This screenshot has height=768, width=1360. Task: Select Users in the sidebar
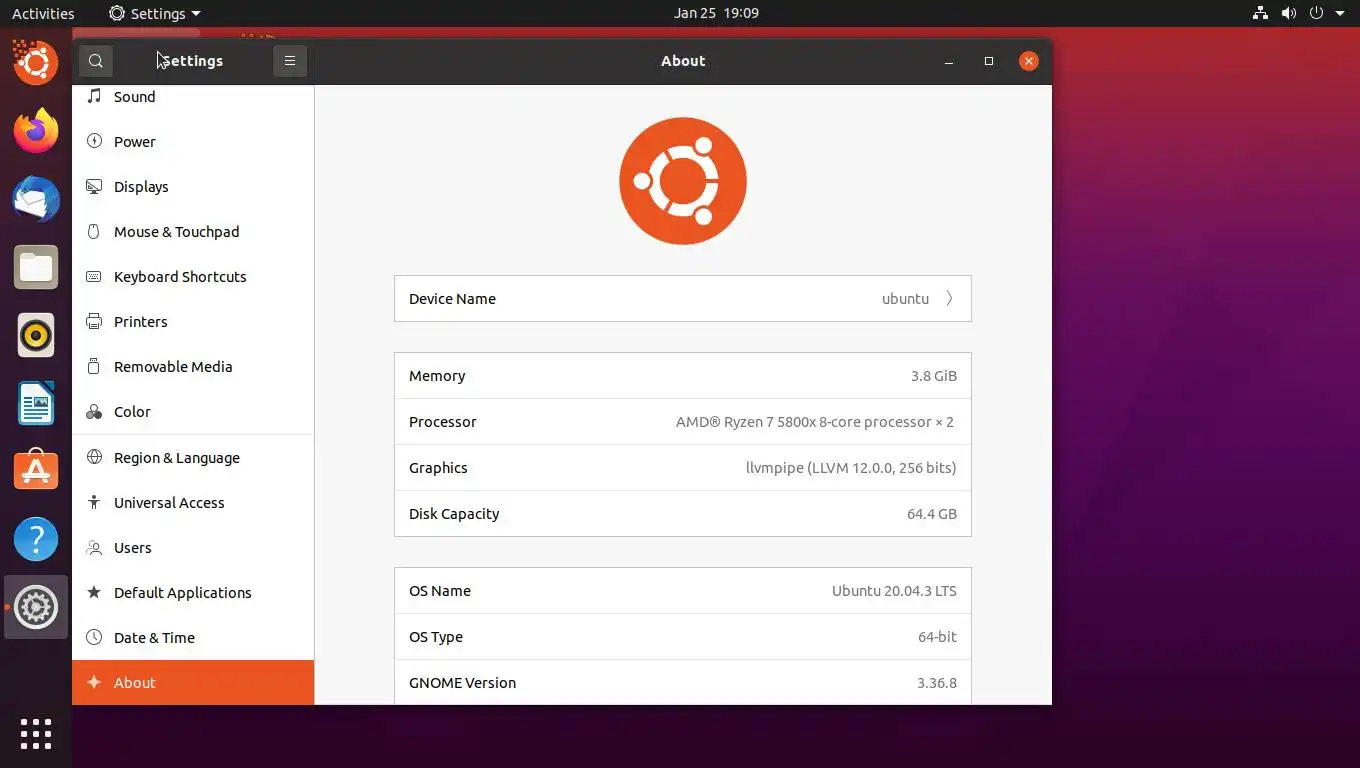tap(193, 547)
